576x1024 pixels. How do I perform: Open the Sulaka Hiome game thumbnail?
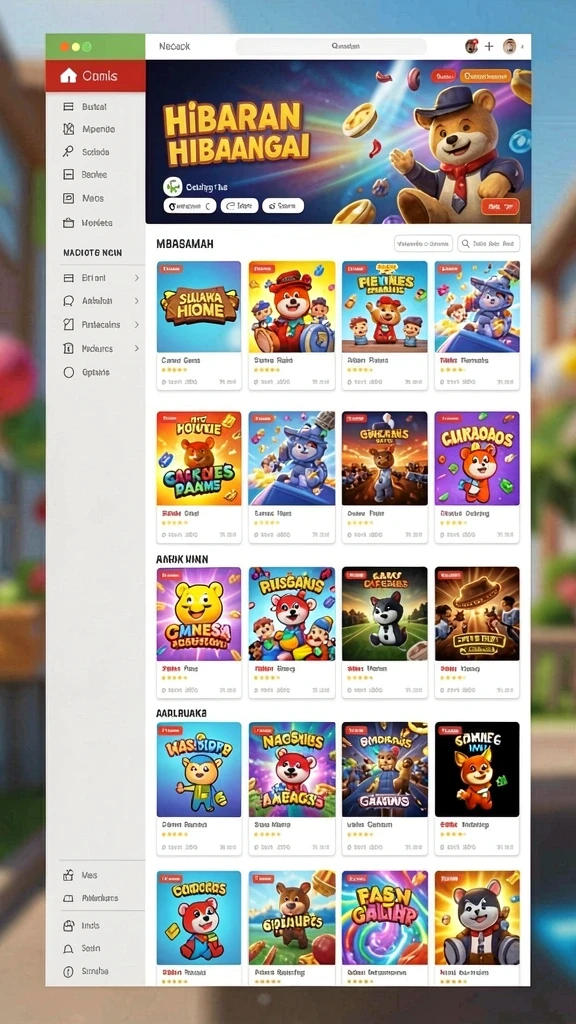coord(199,307)
